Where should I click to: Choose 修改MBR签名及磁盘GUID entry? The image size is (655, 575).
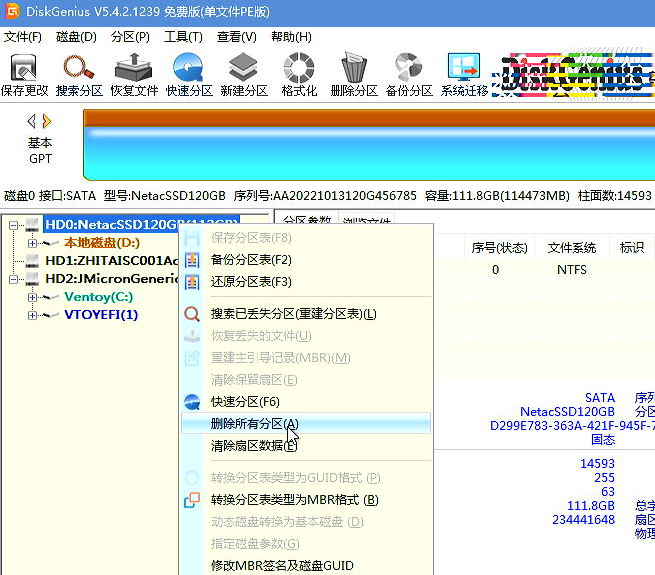pyautogui.click(x=306, y=565)
